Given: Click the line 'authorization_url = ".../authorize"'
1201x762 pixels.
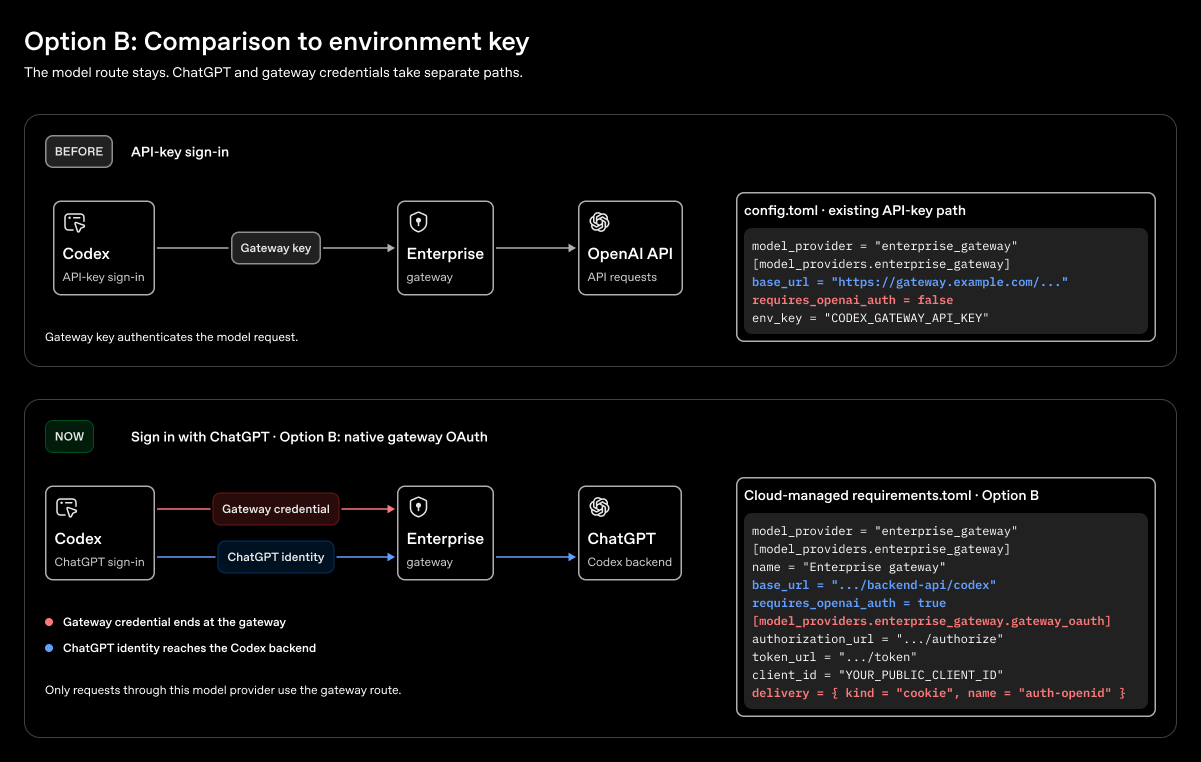Looking at the screenshot, I should tap(878, 639).
